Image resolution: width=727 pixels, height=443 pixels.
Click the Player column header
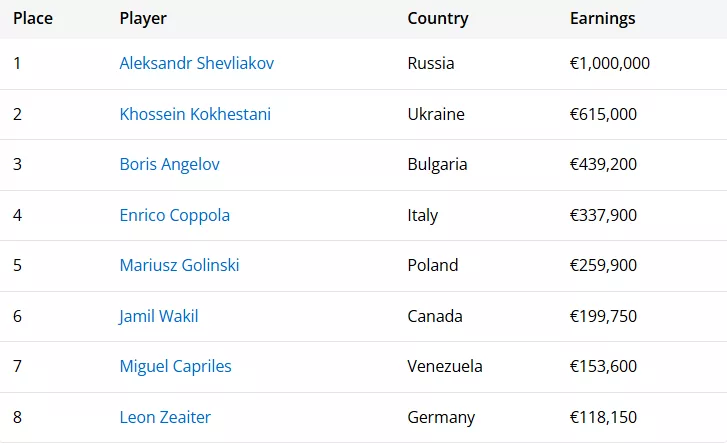143,19
